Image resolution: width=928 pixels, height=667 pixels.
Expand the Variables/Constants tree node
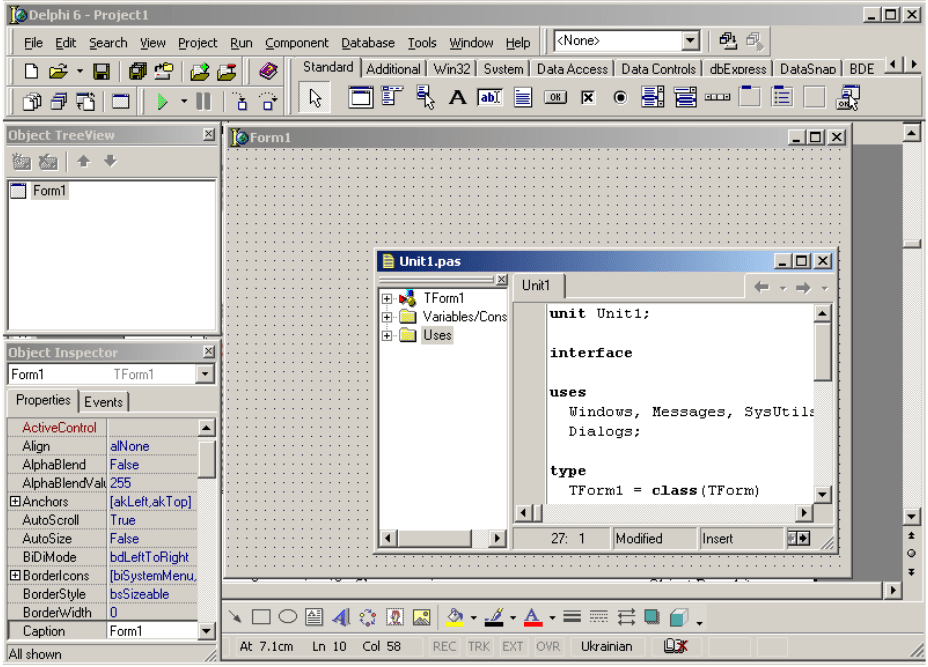tap(386, 317)
